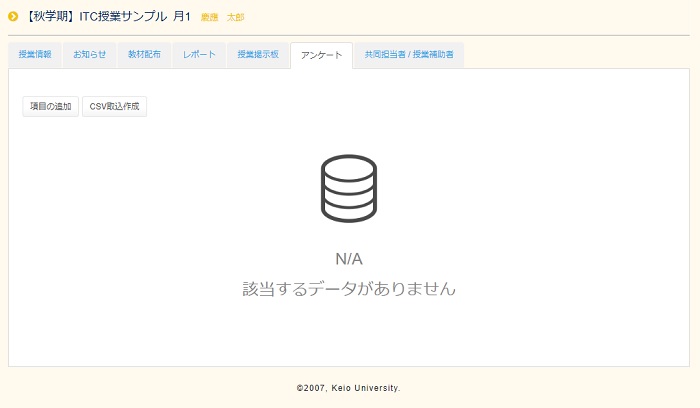Screen dimensions: 700x408
Task: Click the orange arrow icon beside course title
Action: click(x=13, y=17)
